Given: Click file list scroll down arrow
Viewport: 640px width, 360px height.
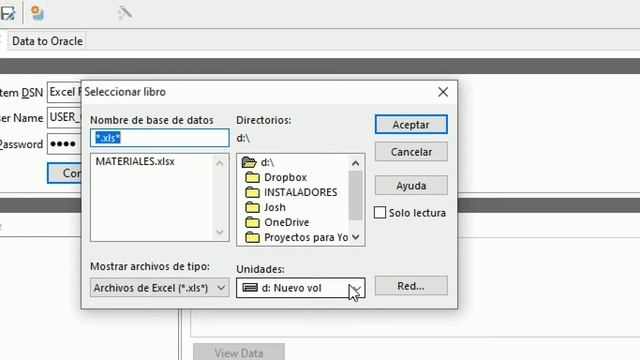Looking at the screenshot, I should click(x=220, y=232).
